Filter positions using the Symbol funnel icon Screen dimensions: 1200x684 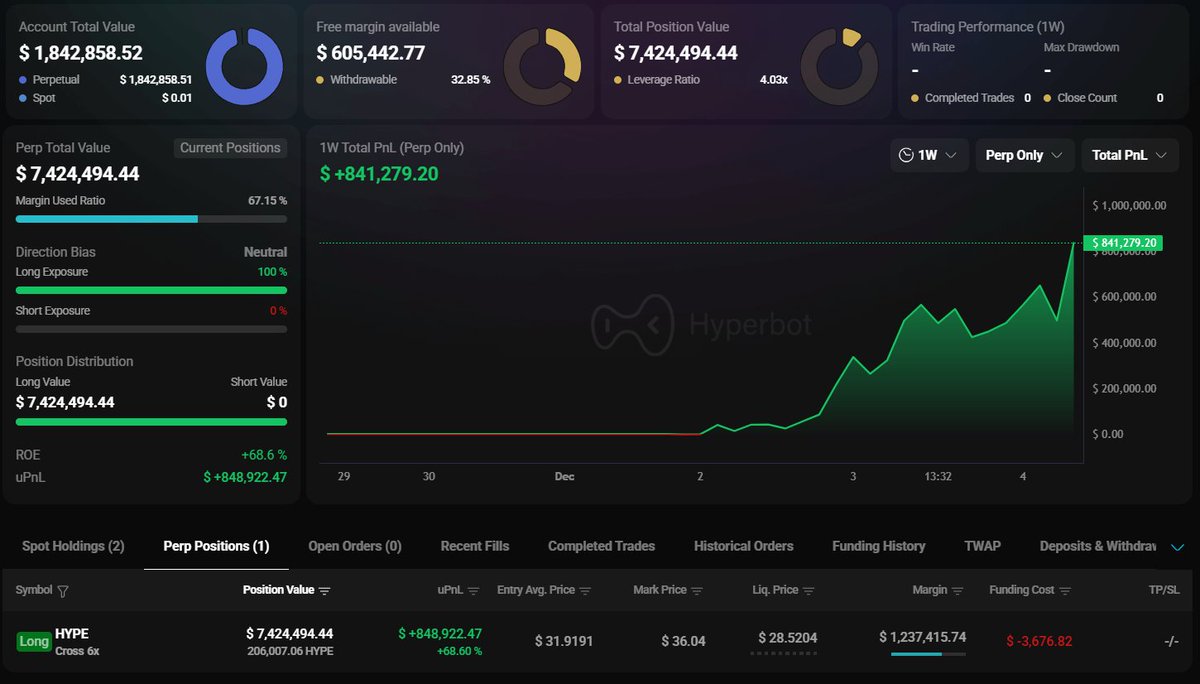tap(63, 591)
